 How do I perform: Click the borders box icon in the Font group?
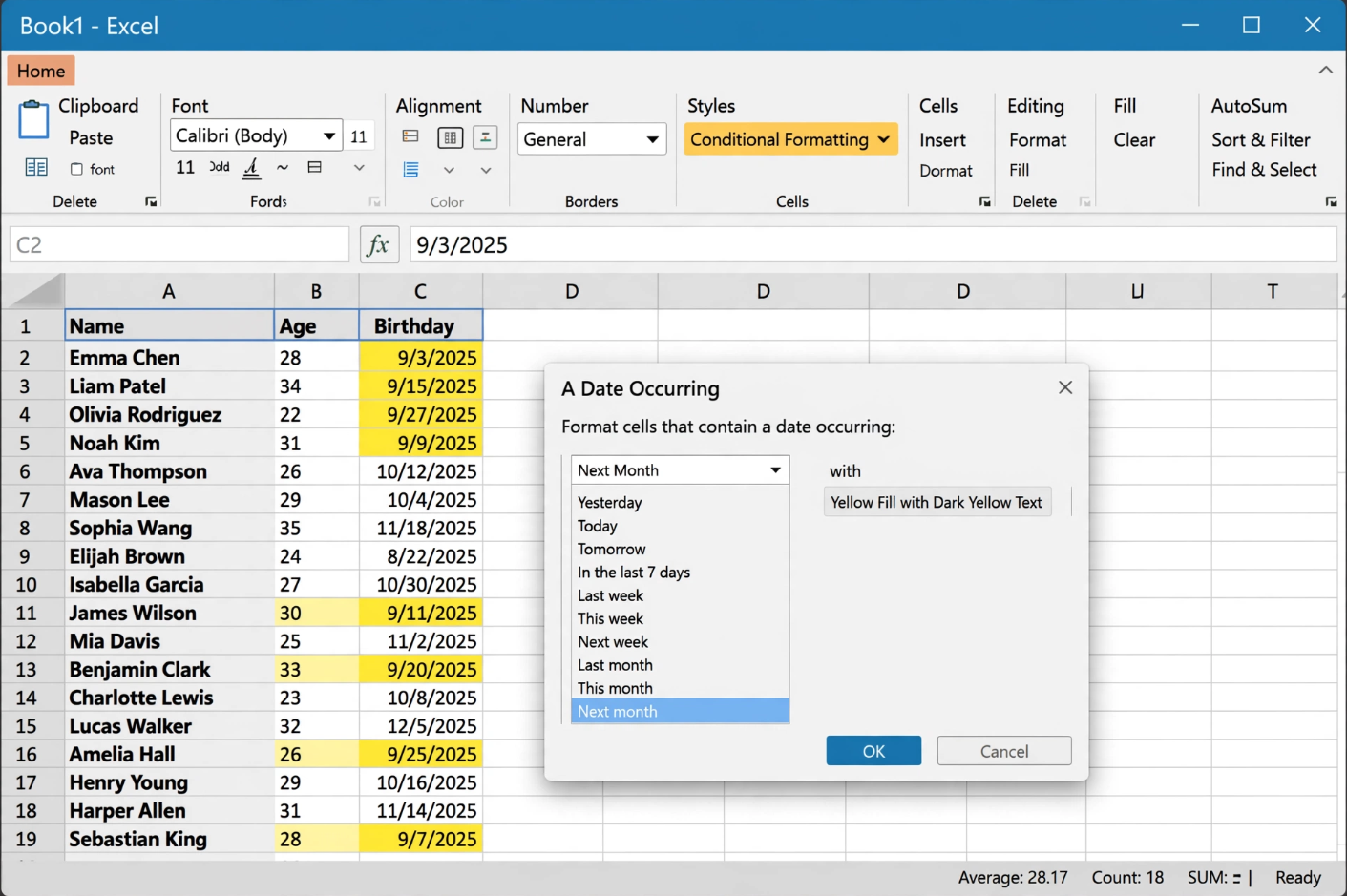315,167
